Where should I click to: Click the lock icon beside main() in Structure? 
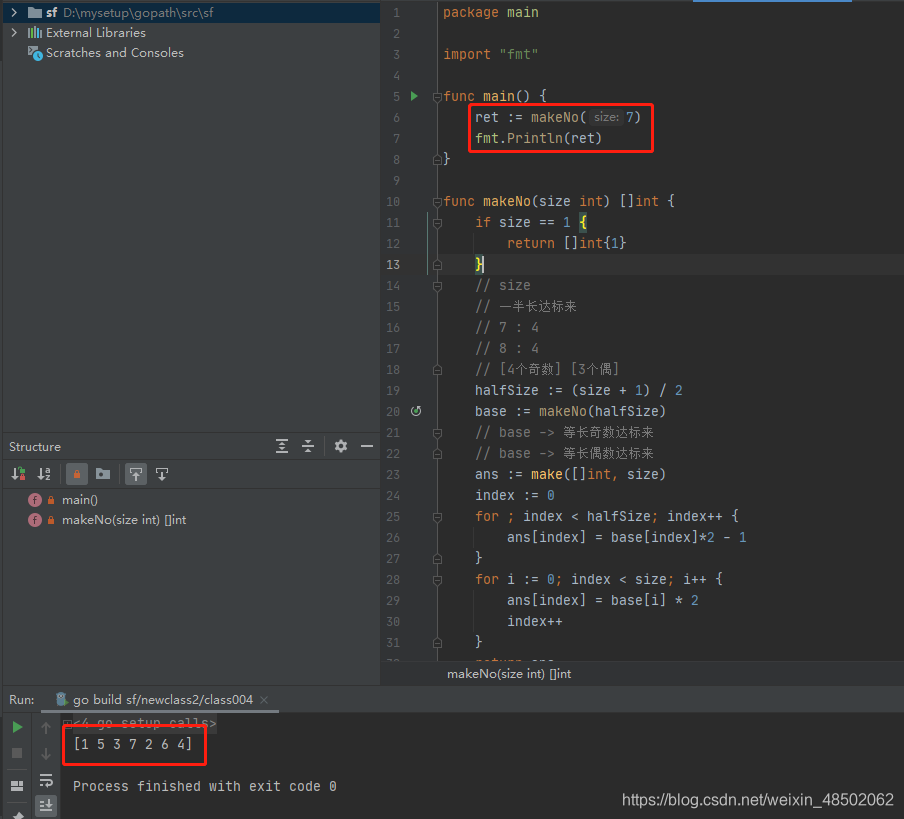point(51,500)
